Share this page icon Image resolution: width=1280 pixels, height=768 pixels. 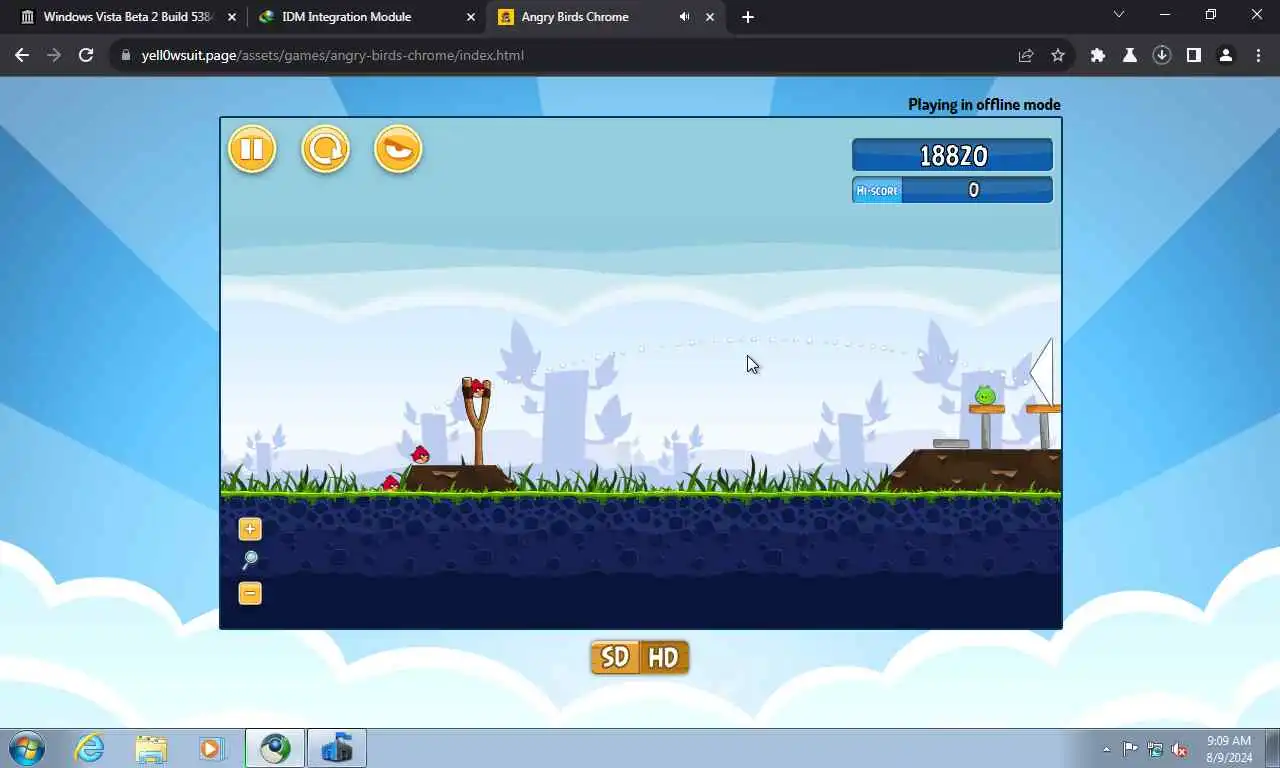(x=1026, y=55)
